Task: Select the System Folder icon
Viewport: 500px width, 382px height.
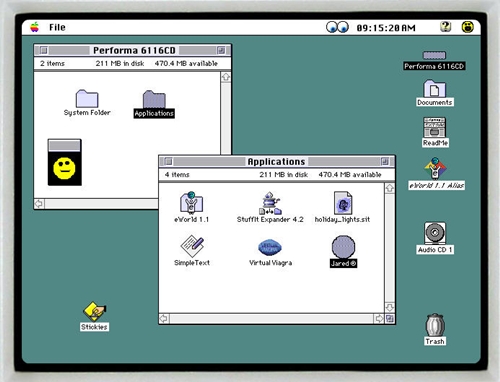Action: coord(87,98)
